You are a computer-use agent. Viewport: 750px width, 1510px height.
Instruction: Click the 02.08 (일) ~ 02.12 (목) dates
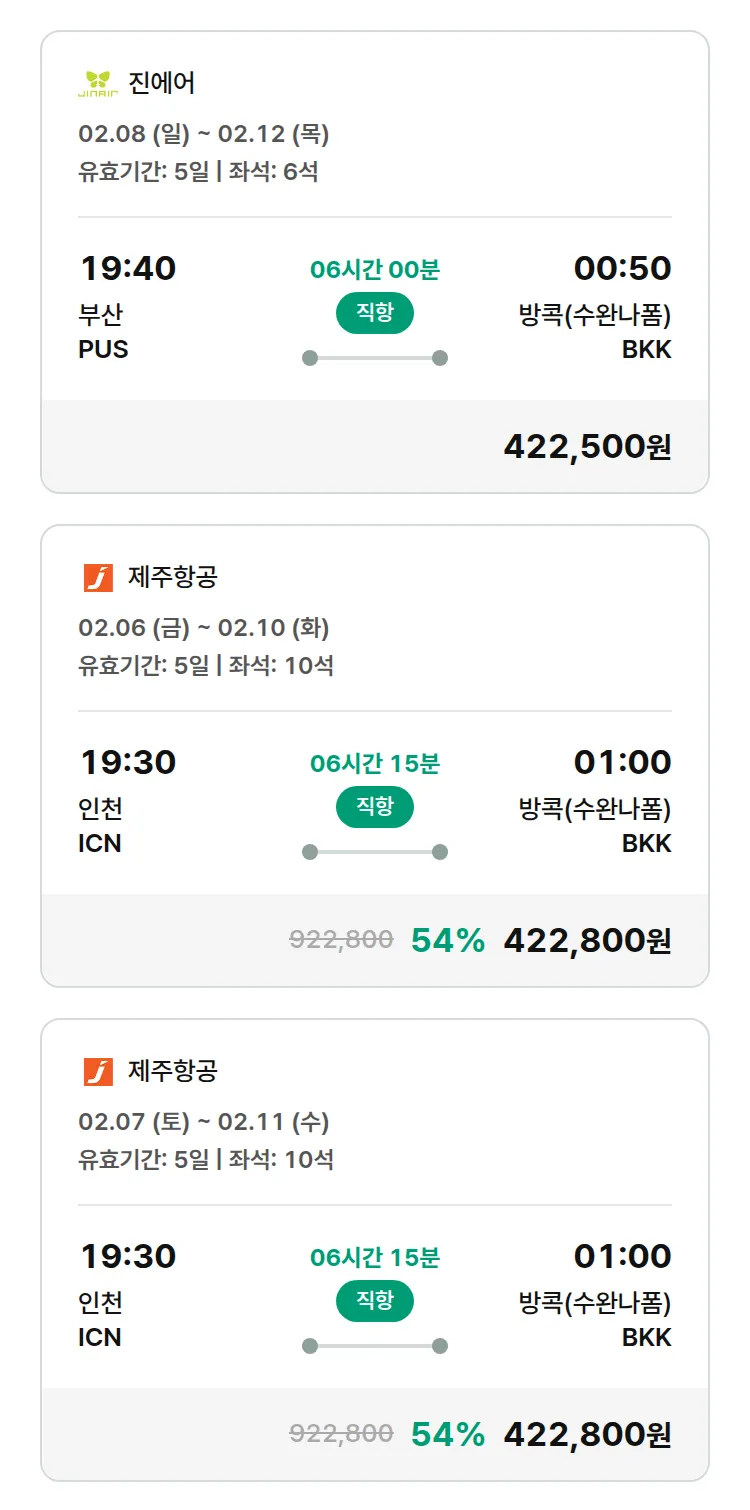204,134
